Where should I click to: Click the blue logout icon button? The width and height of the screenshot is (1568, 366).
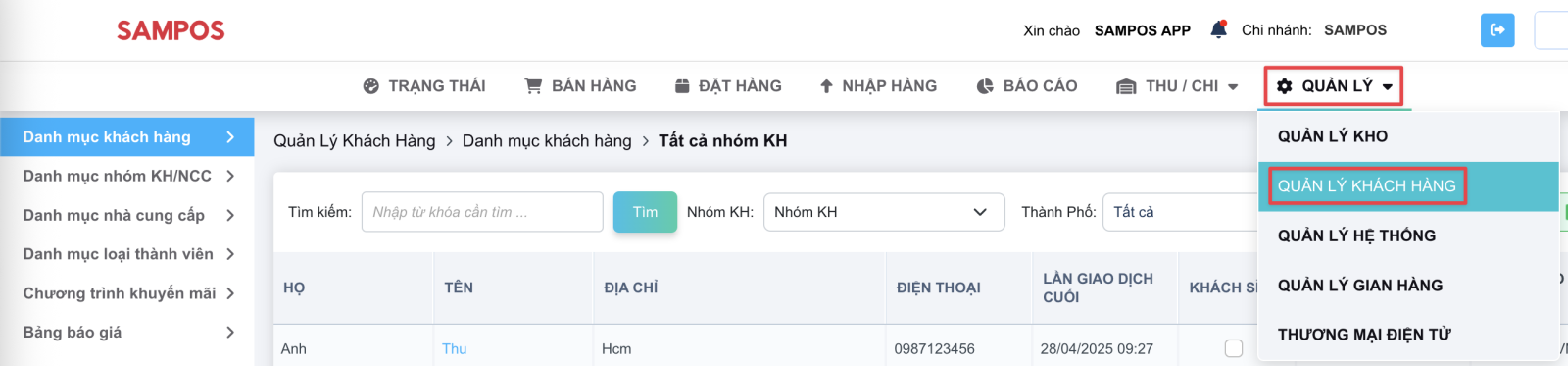click(x=1497, y=29)
